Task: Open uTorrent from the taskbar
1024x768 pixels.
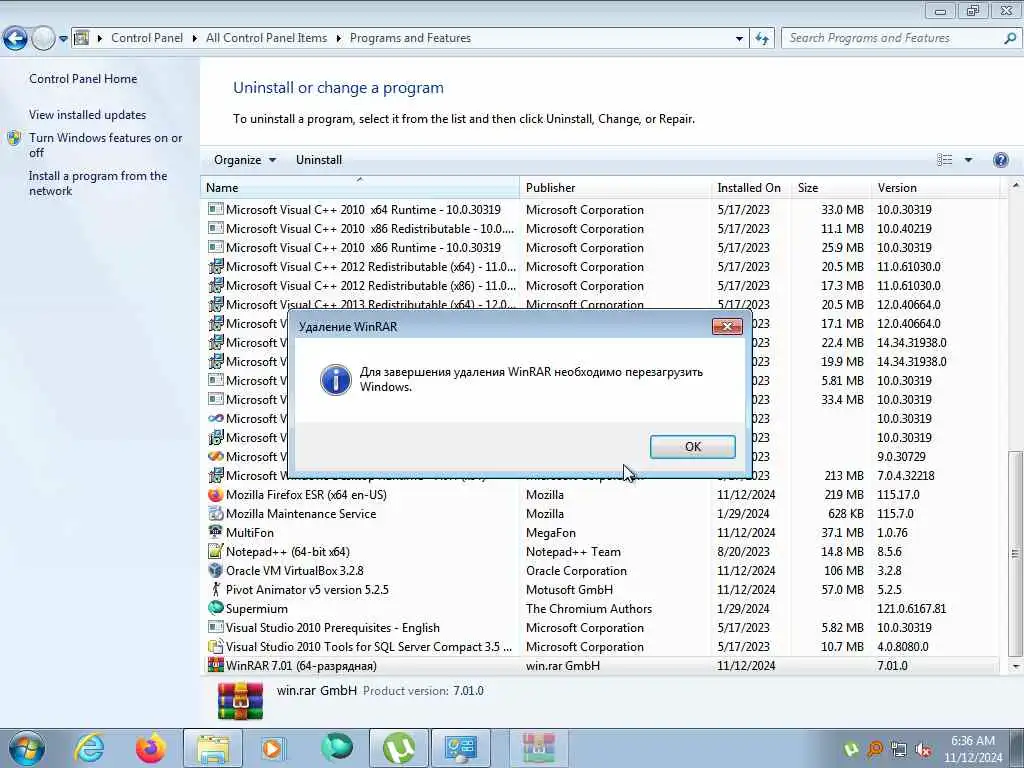Action: click(399, 748)
